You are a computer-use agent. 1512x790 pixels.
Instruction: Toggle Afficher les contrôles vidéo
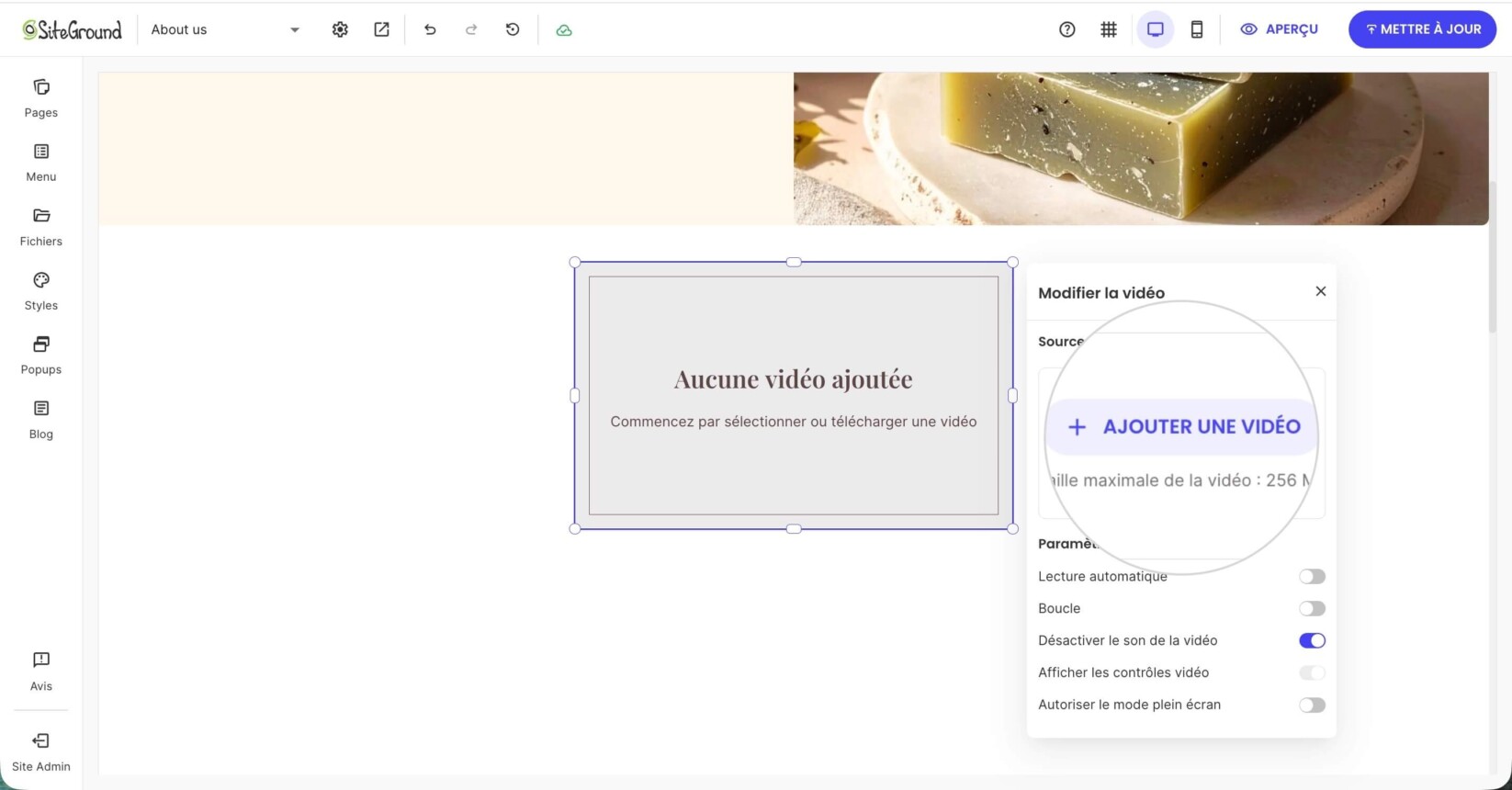1312,673
